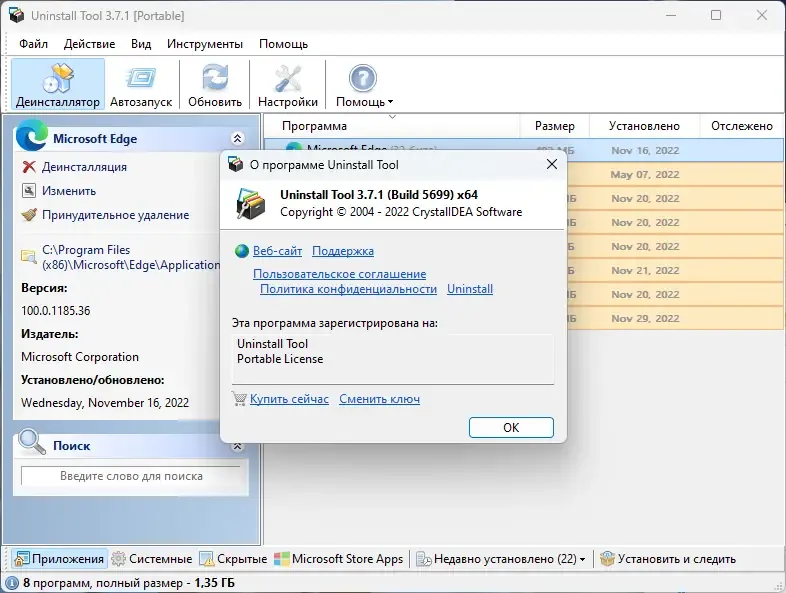786x593 pixels.
Task: Click the May 07, 2022 install date
Action: point(645,174)
